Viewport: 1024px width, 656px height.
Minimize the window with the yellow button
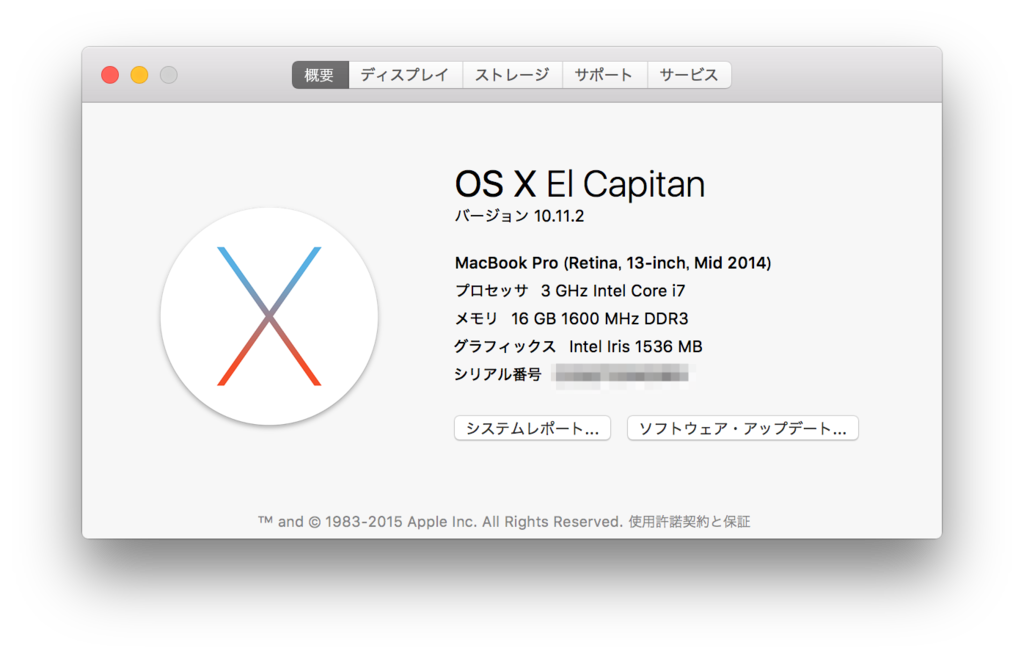(140, 75)
